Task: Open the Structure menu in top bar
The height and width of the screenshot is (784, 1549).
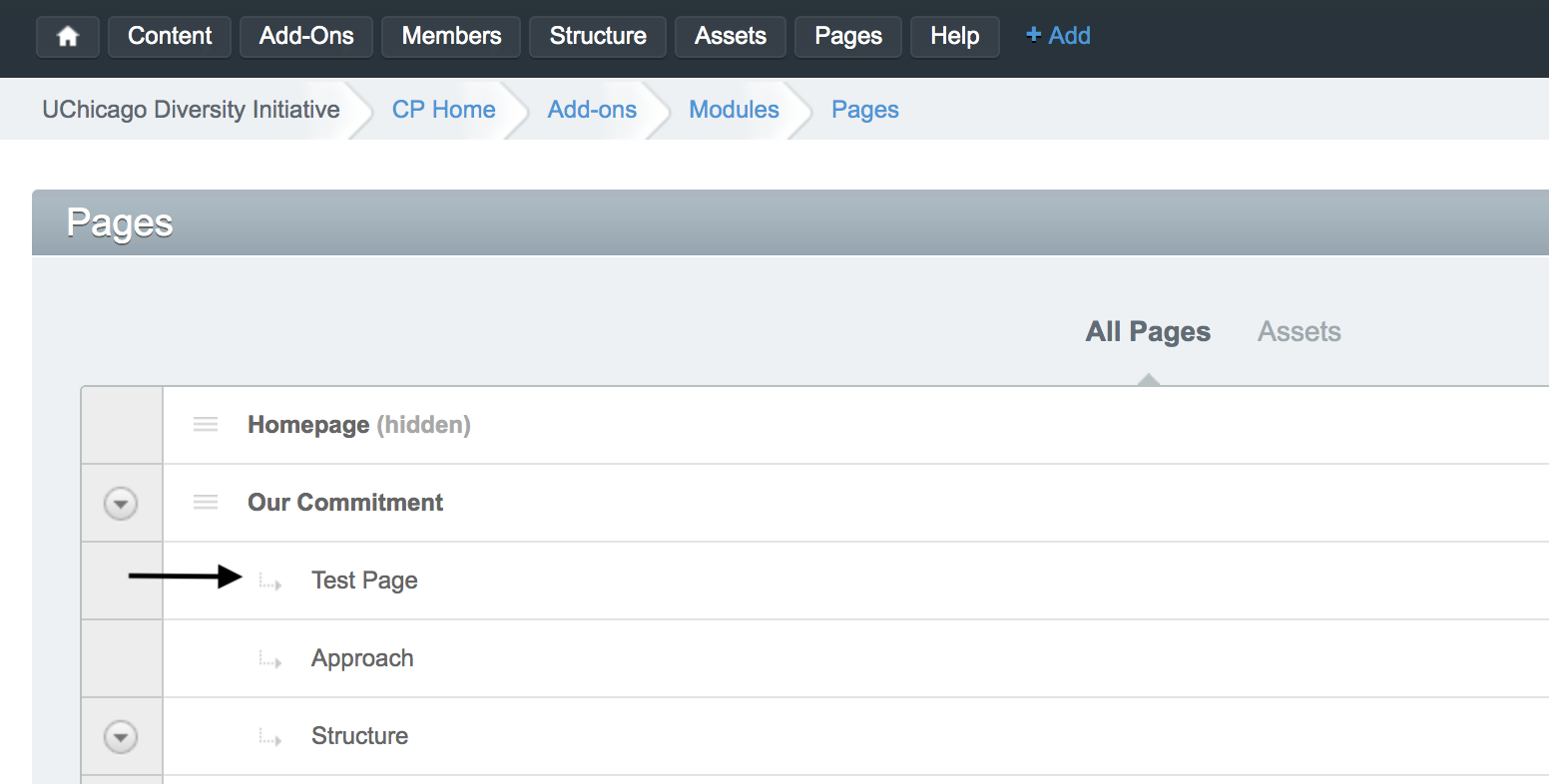Action: tap(598, 37)
